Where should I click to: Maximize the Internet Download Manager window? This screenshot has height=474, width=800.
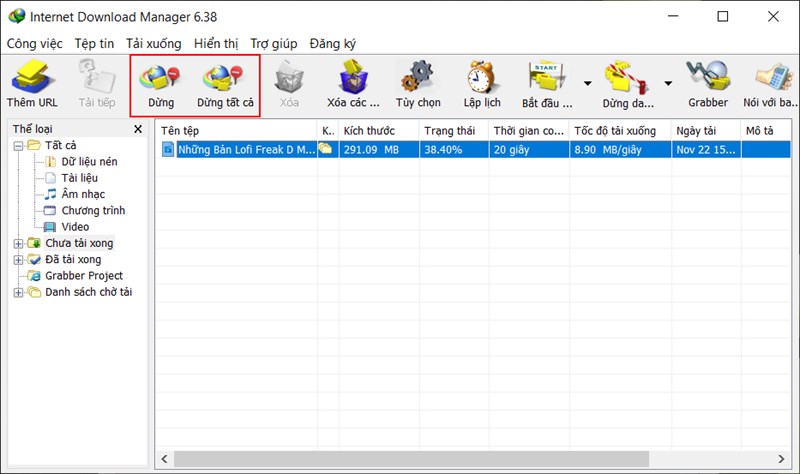click(x=722, y=16)
